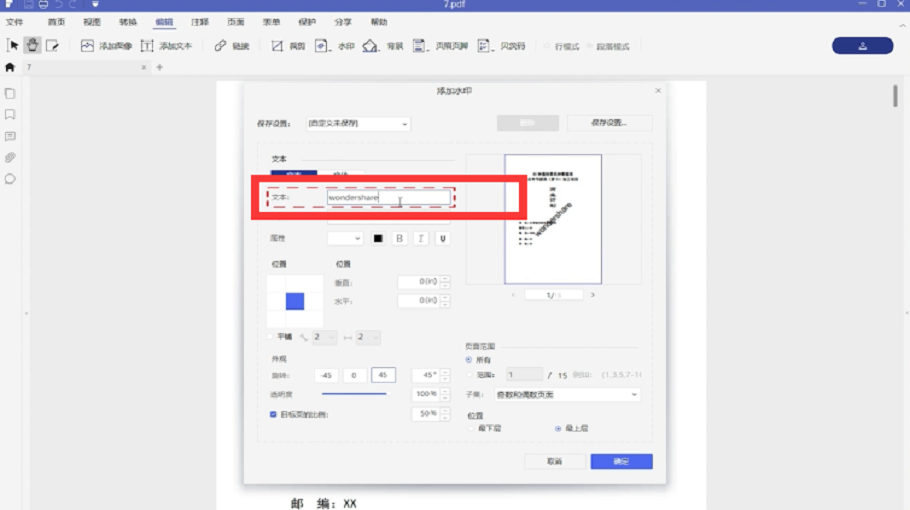Viewport: 910px width, 510px height.
Task: Select the All pages (所有) radio
Action: click(x=469, y=360)
